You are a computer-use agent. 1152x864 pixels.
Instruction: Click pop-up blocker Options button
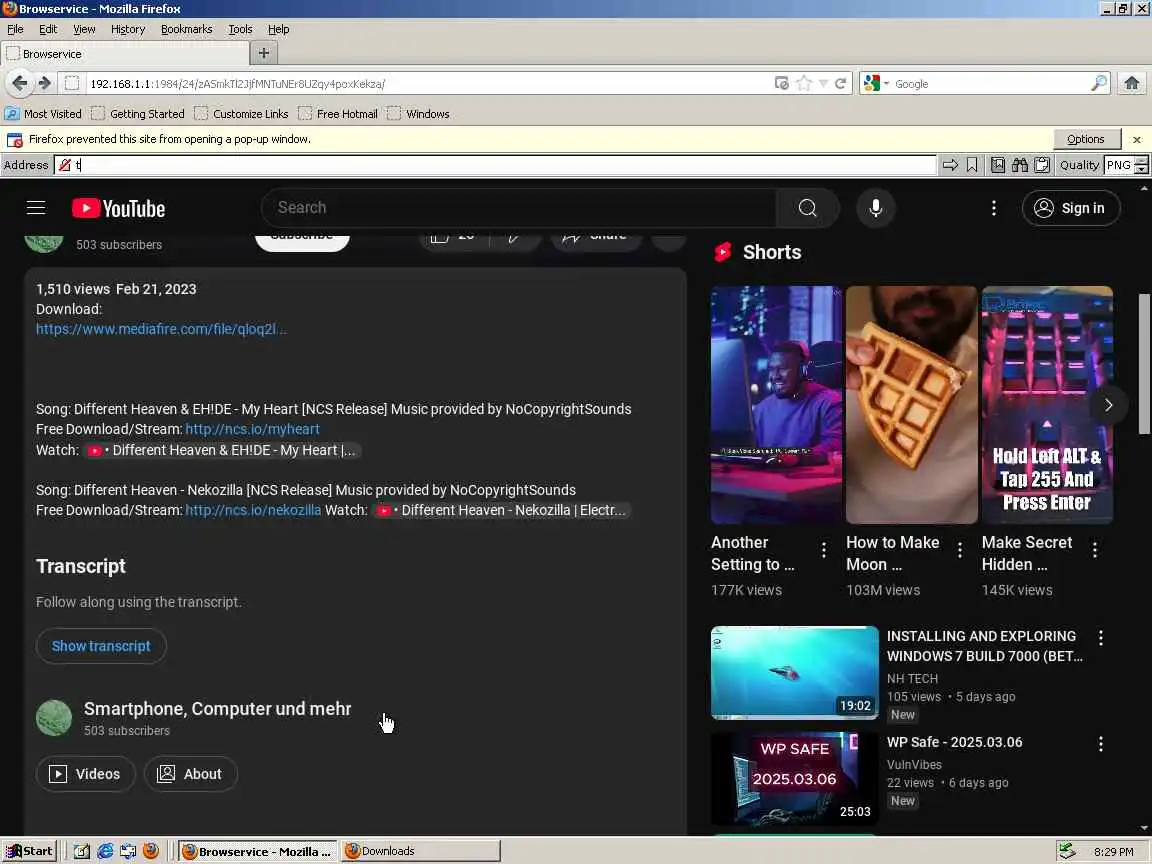coord(1085,139)
